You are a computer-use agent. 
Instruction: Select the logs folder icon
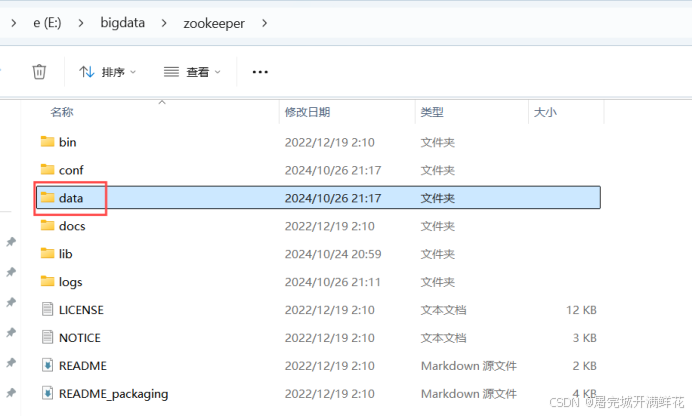[47, 281]
